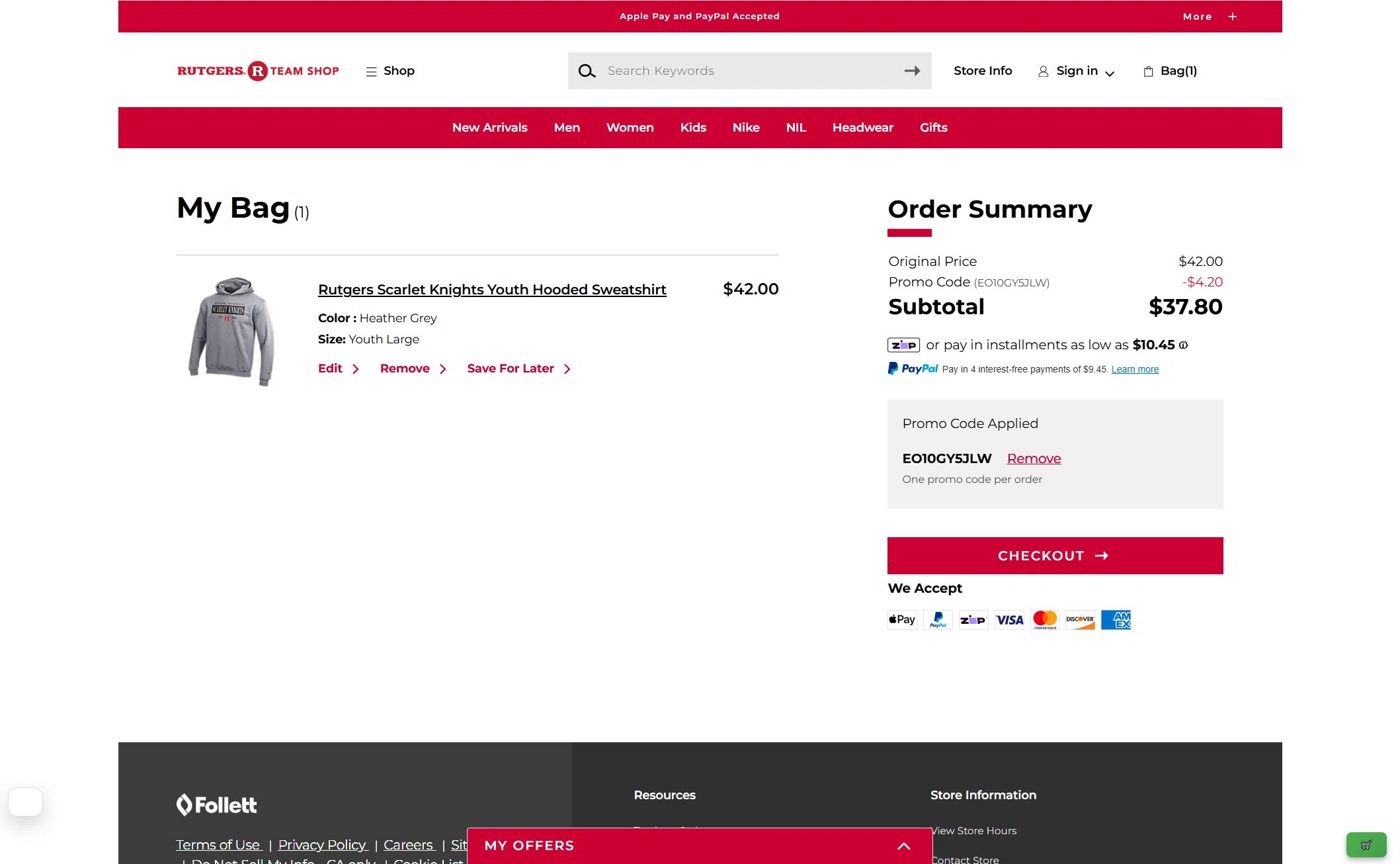
Task: Open the Gifts menu
Action: (x=933, y=128)
